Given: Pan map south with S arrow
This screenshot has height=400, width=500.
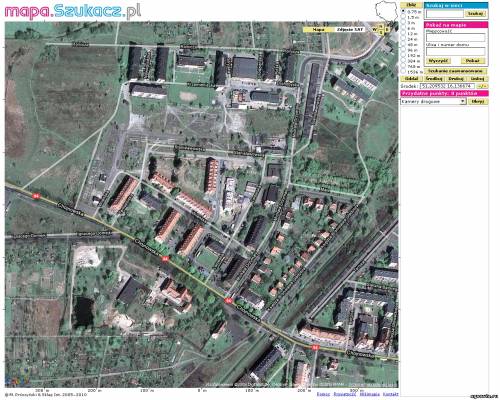Looking at the screenshot, I should coord(380,33).
